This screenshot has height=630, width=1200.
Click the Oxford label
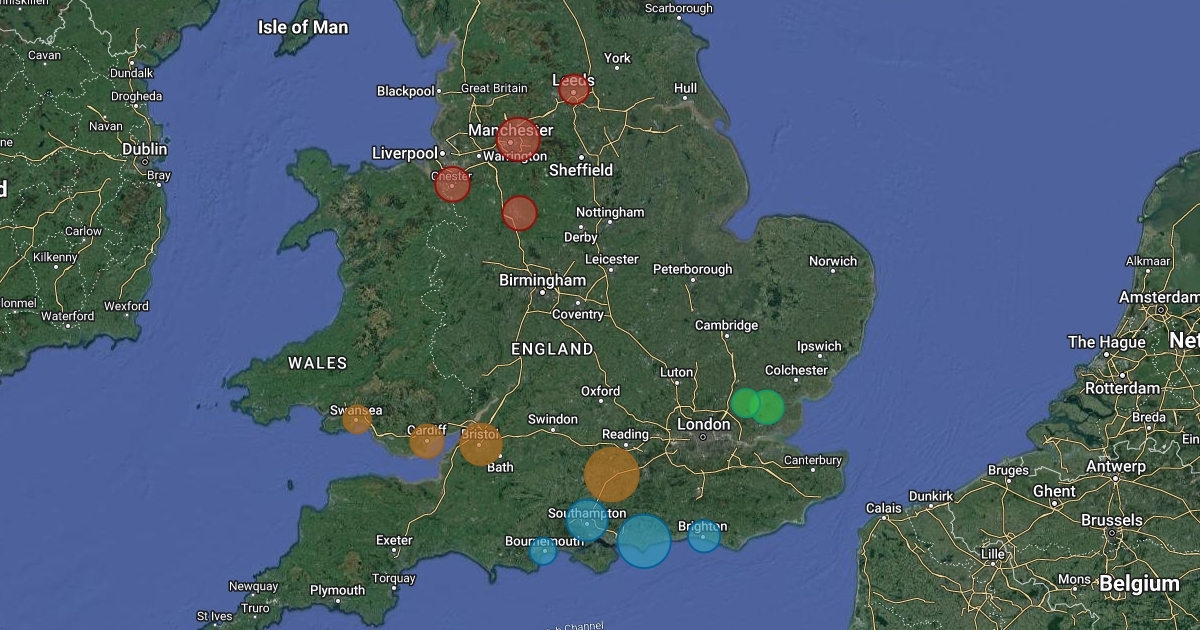(601, 391)
